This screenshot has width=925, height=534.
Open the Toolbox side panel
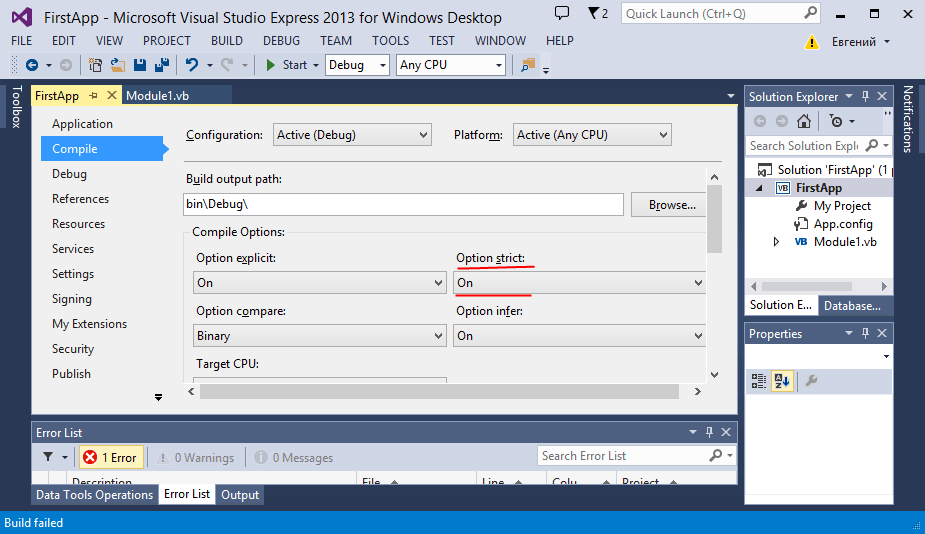(x=17, y=107)
